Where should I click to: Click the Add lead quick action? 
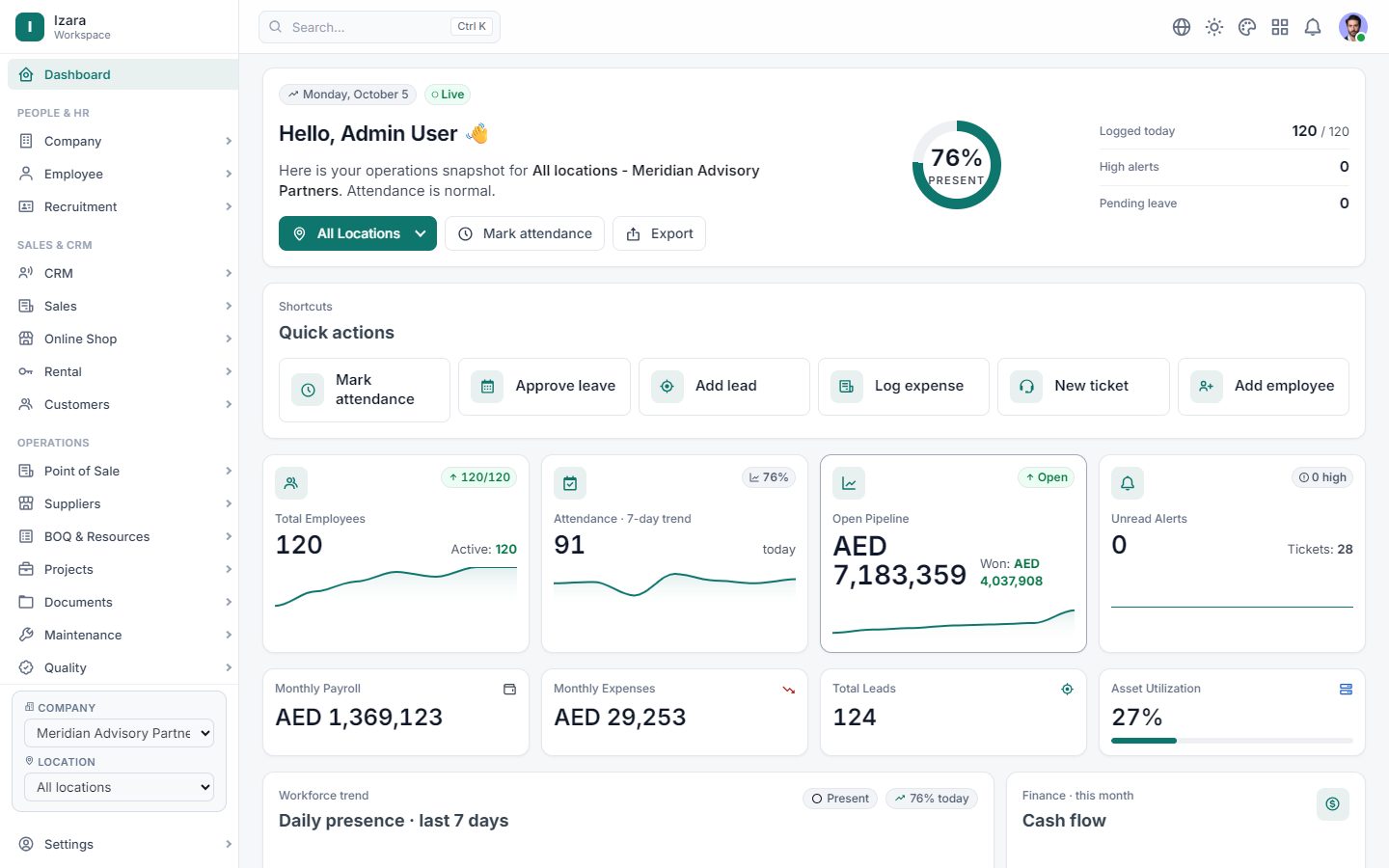click(724, 387)
